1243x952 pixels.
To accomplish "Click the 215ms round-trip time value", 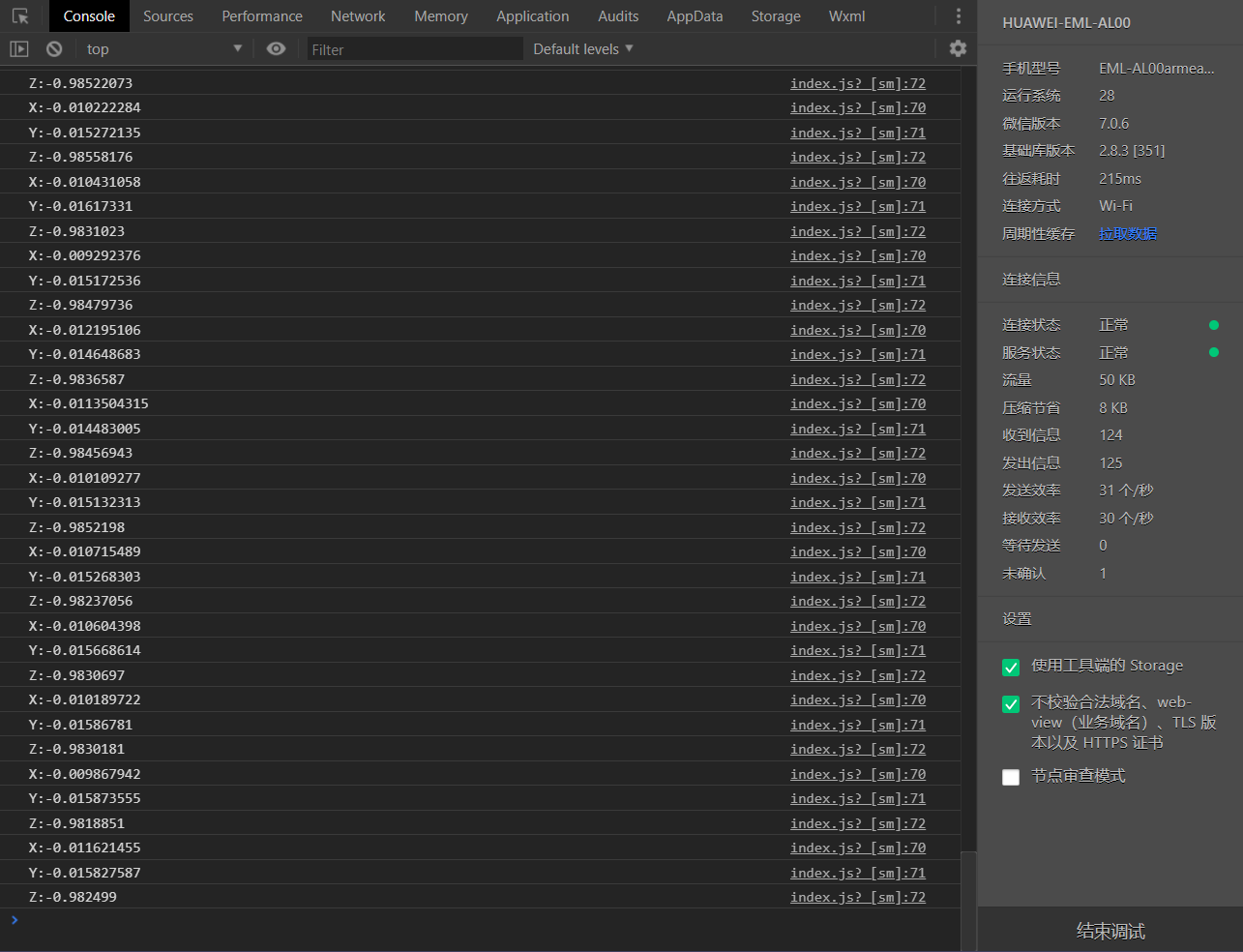I will (1120, 178).
